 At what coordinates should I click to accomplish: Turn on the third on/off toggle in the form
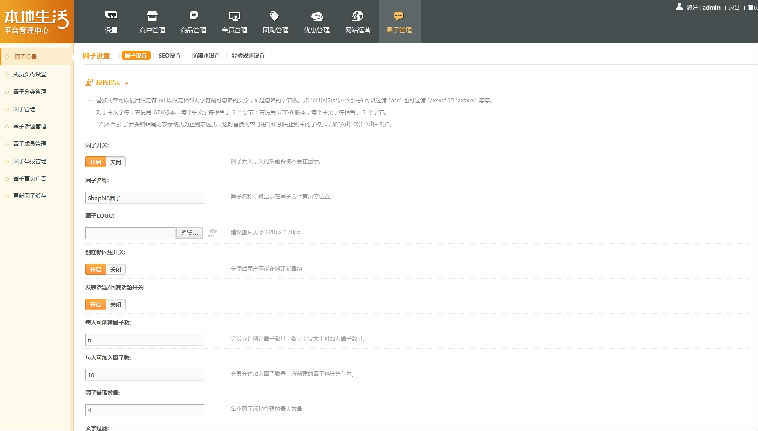pyautogui.click(x=95, y=304)
